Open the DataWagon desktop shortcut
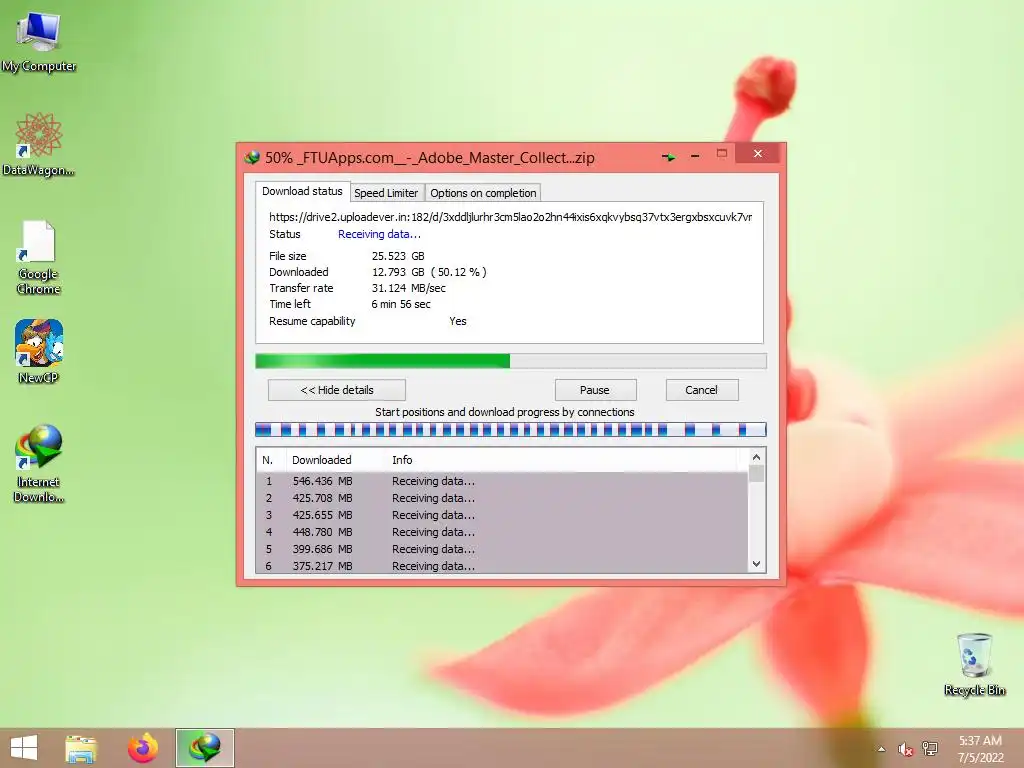The width and height of the screenshot is (1024, 768). pyautogui.click(x=39, y=144)
